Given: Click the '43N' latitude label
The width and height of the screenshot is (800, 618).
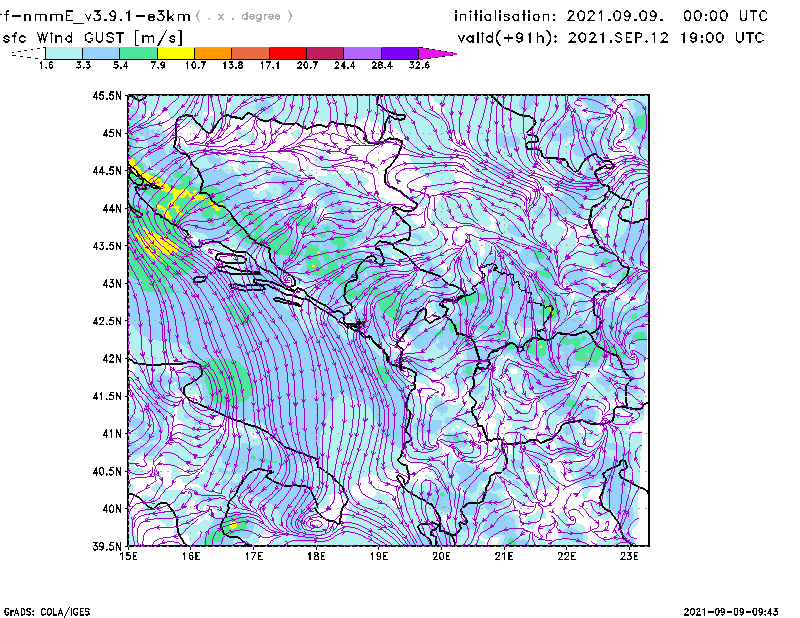Looking at the screenshot, I should click(112, 283).
